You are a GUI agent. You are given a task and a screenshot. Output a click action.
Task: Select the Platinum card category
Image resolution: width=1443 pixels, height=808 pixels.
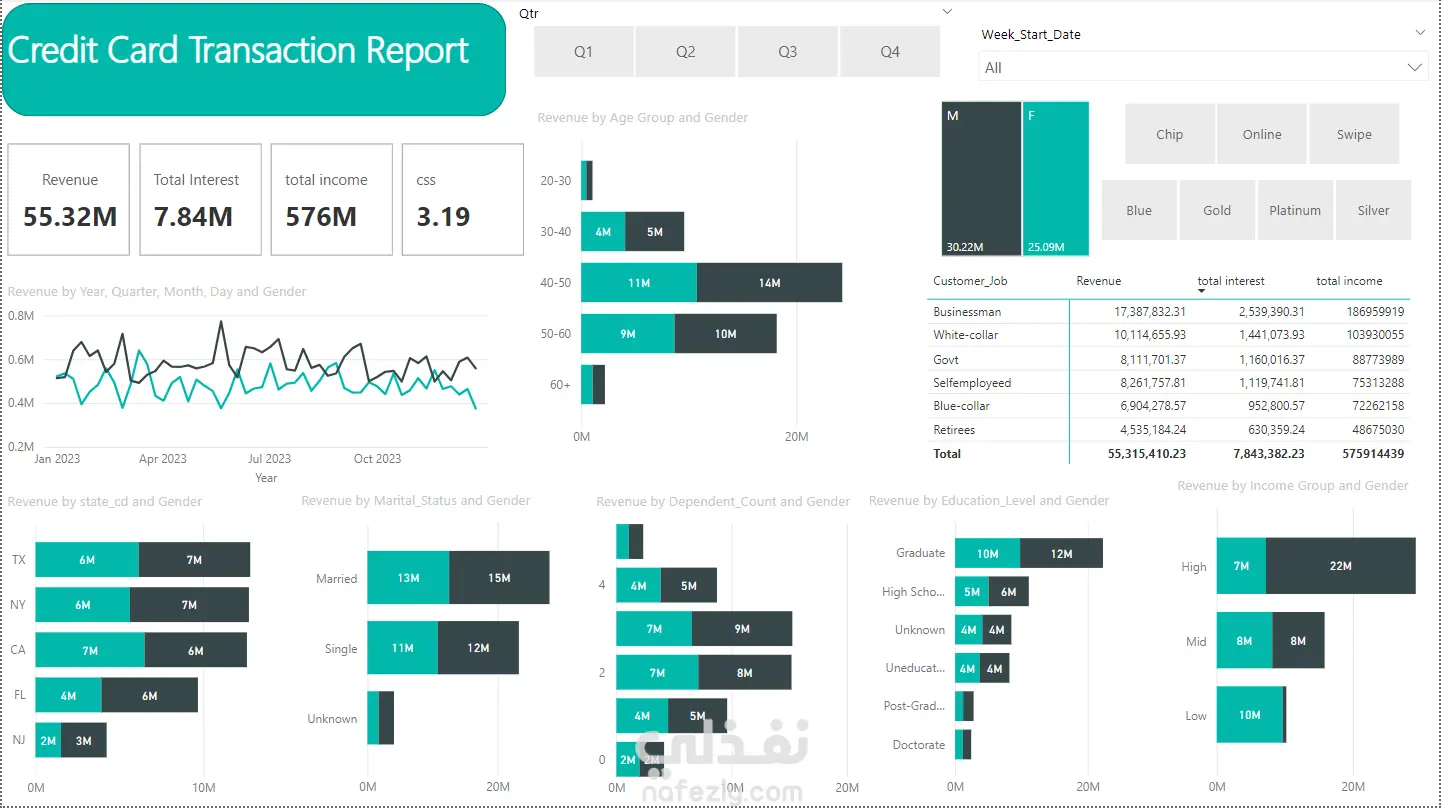tap(1295, 210)
